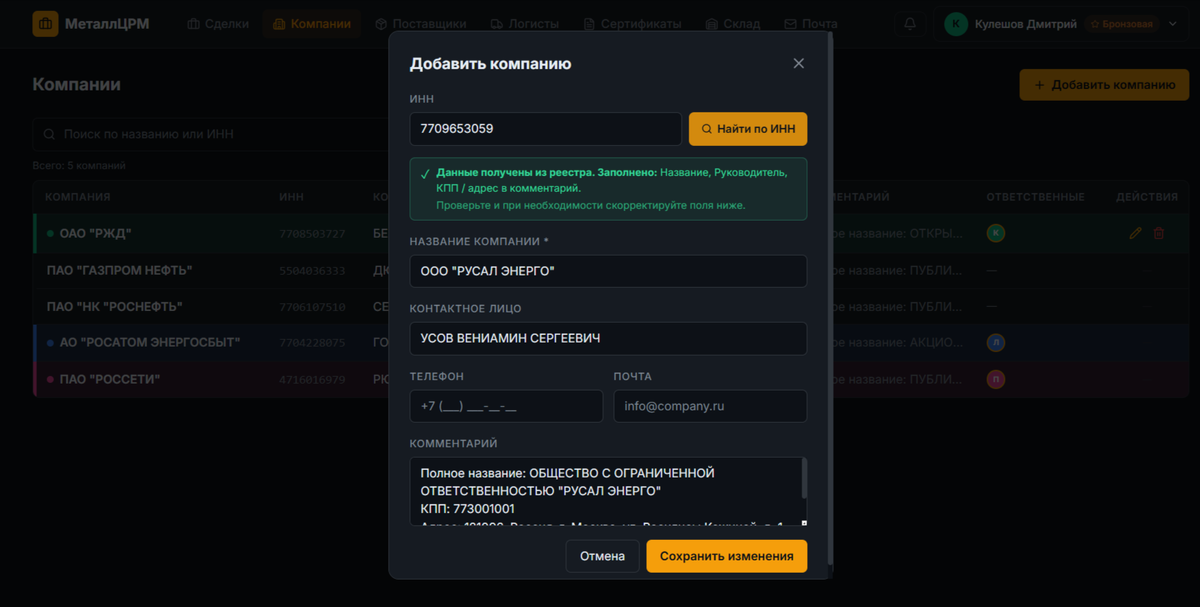Expand the user profile menu via the chevron
The image size is (1200, 607).
pyautogui.click(x=1174, y=23)
